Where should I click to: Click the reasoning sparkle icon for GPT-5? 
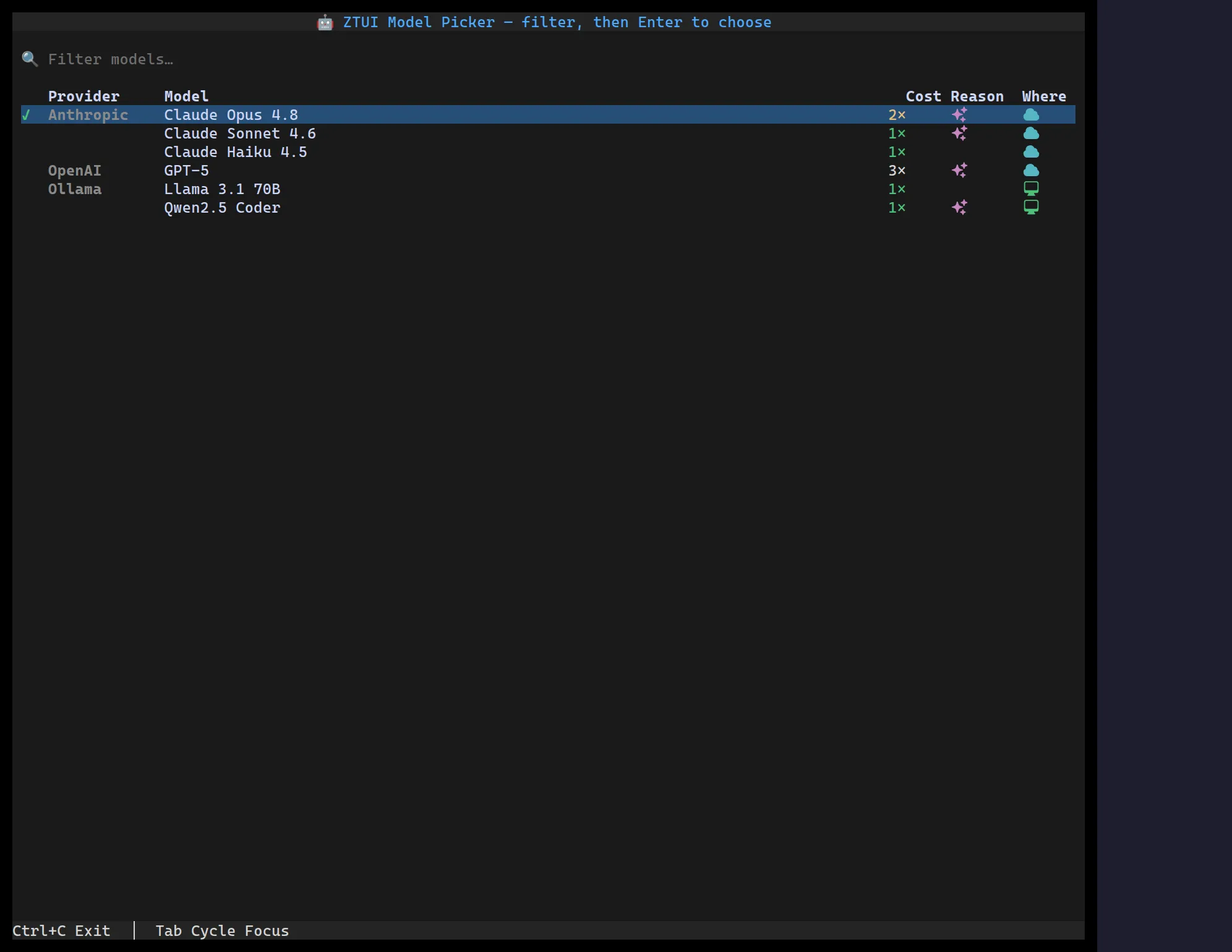pos(960,171)
